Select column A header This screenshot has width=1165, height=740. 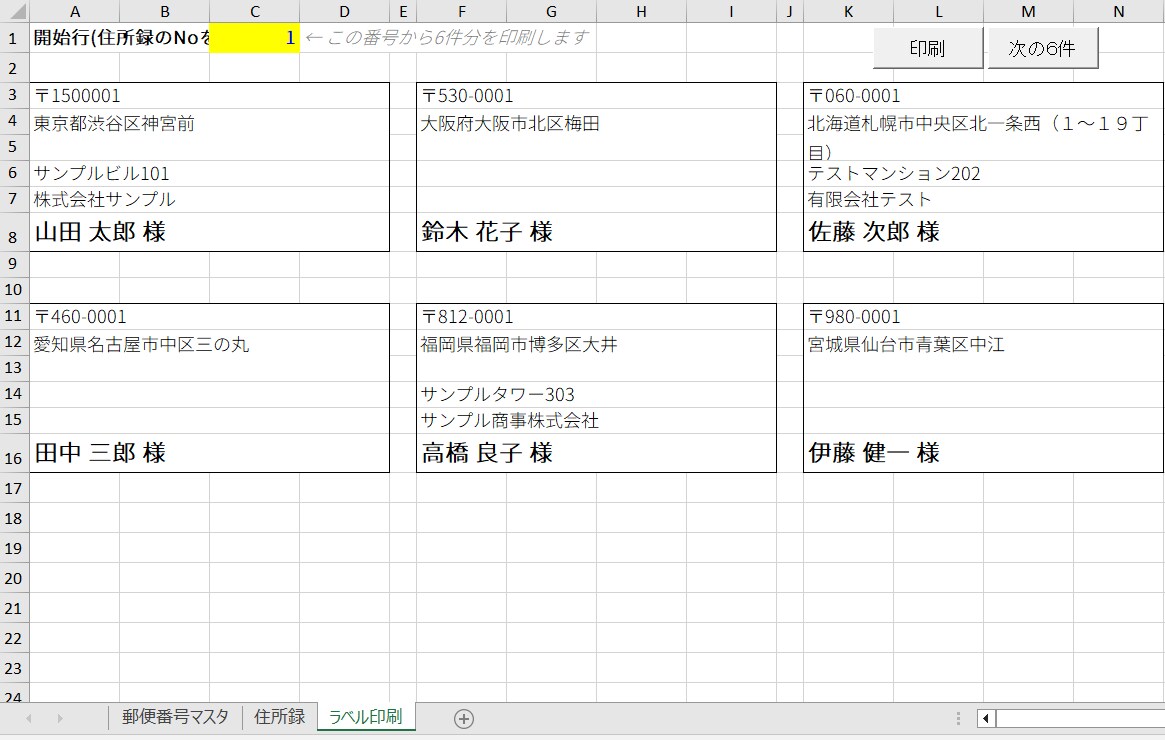tap(74, 11)
